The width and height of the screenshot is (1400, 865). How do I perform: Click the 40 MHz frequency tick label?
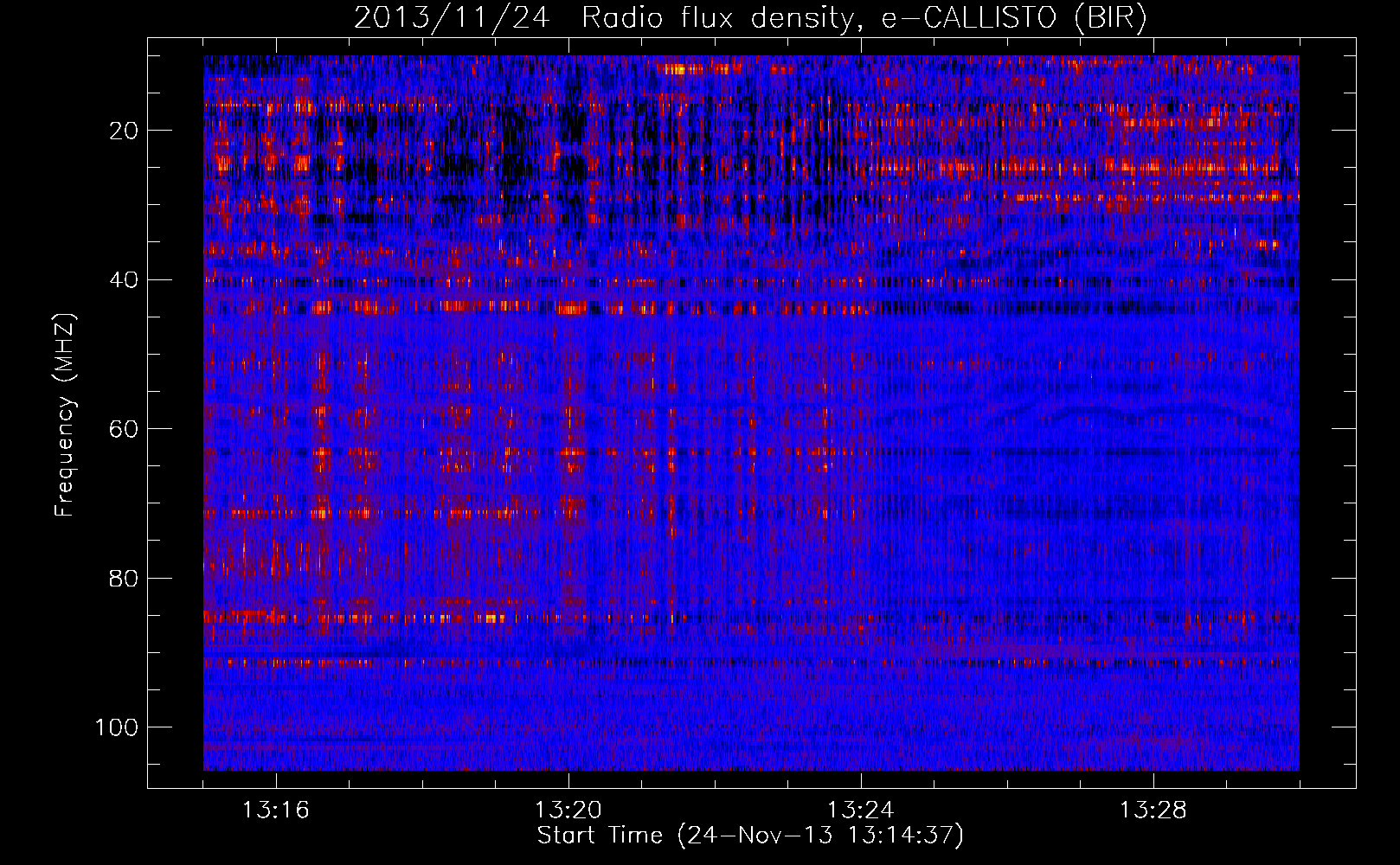click(x=125, y=280)
